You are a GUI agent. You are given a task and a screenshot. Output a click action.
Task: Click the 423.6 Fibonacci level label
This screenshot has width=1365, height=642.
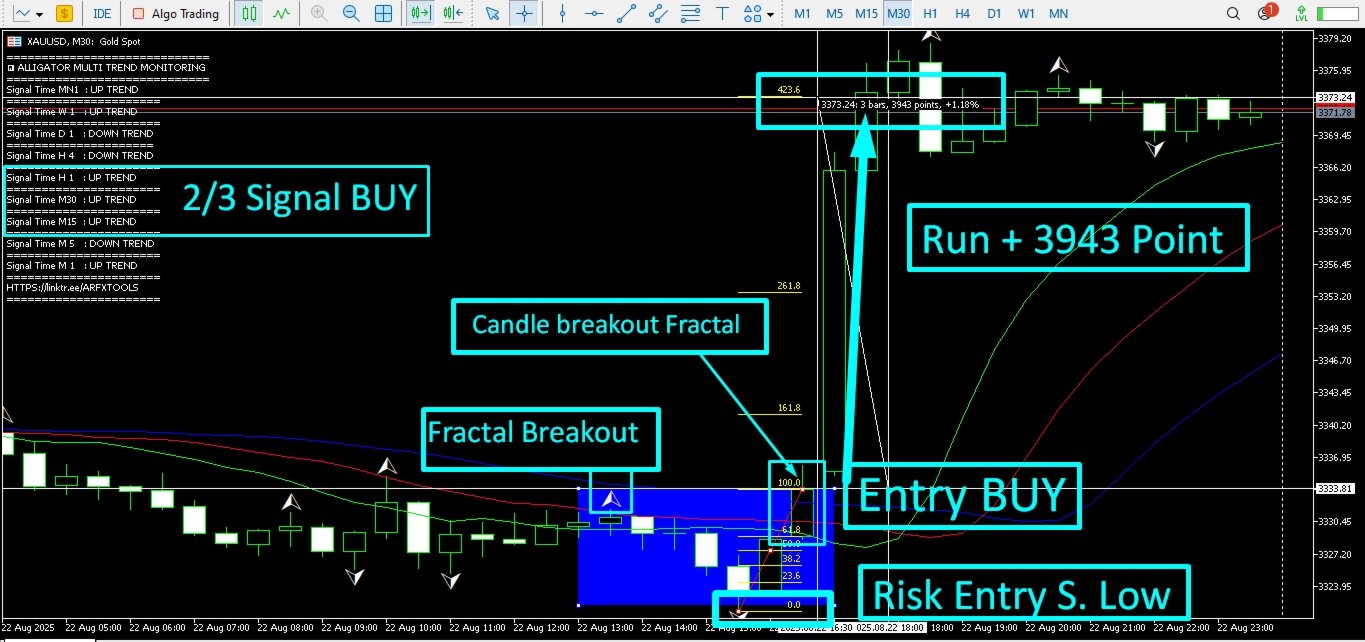788,90
